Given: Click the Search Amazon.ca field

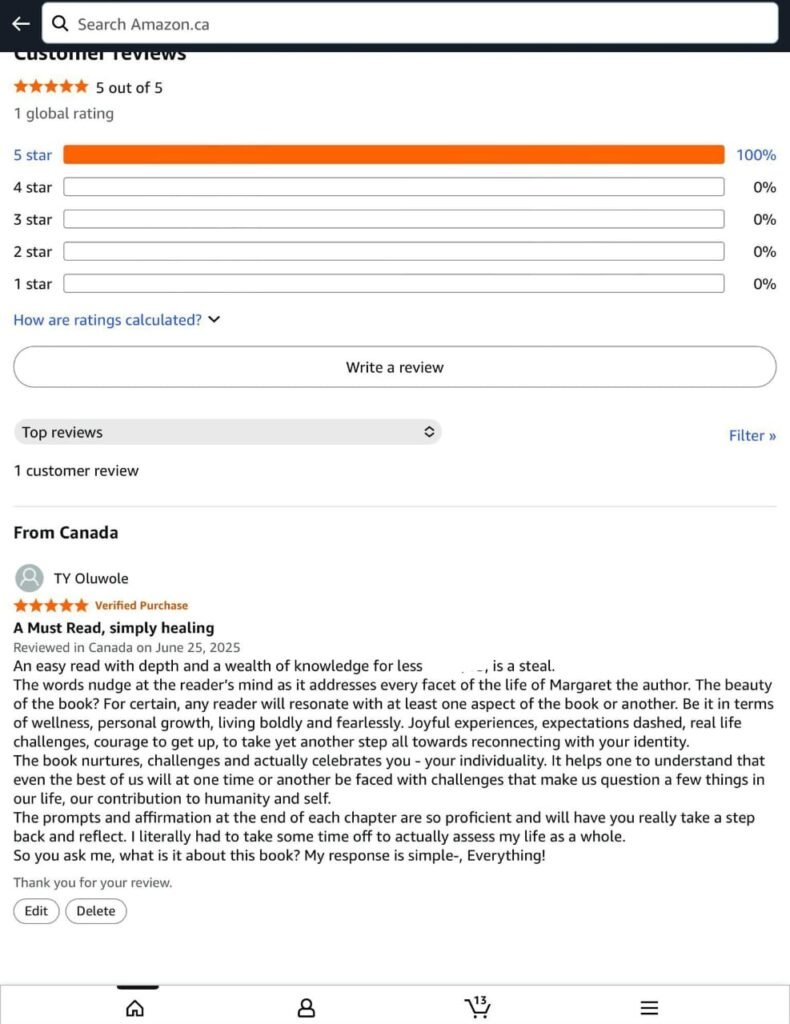Looking at the screenshot, I should click(x=420, y=24).
